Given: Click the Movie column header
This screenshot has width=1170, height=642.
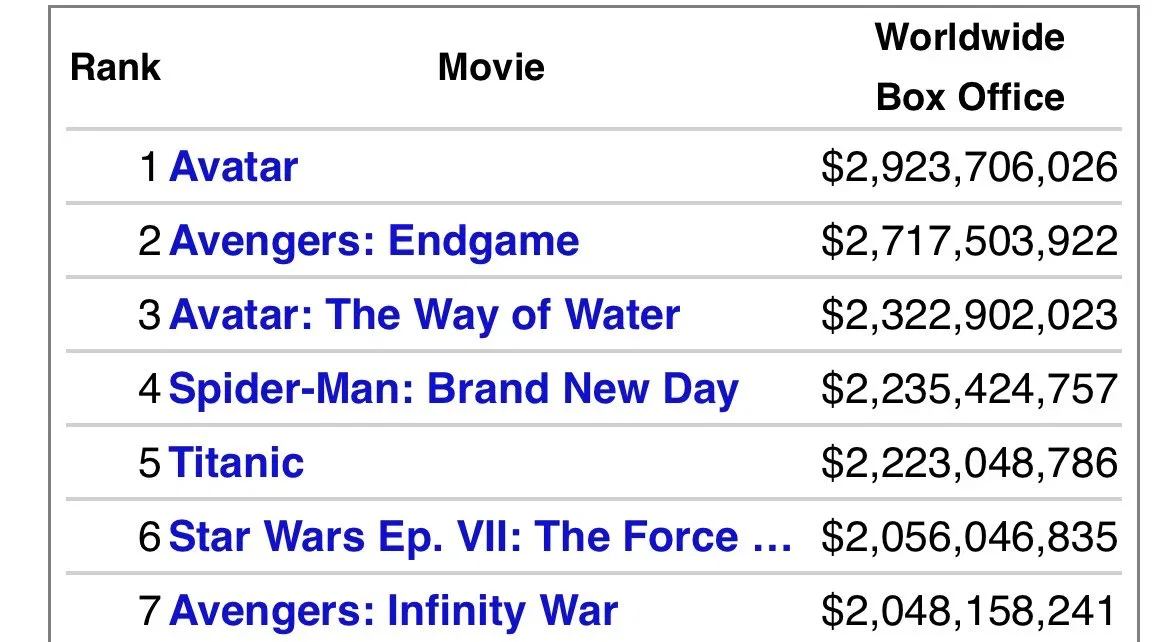Looking at the screenshot, I should [x=491, y=67].
